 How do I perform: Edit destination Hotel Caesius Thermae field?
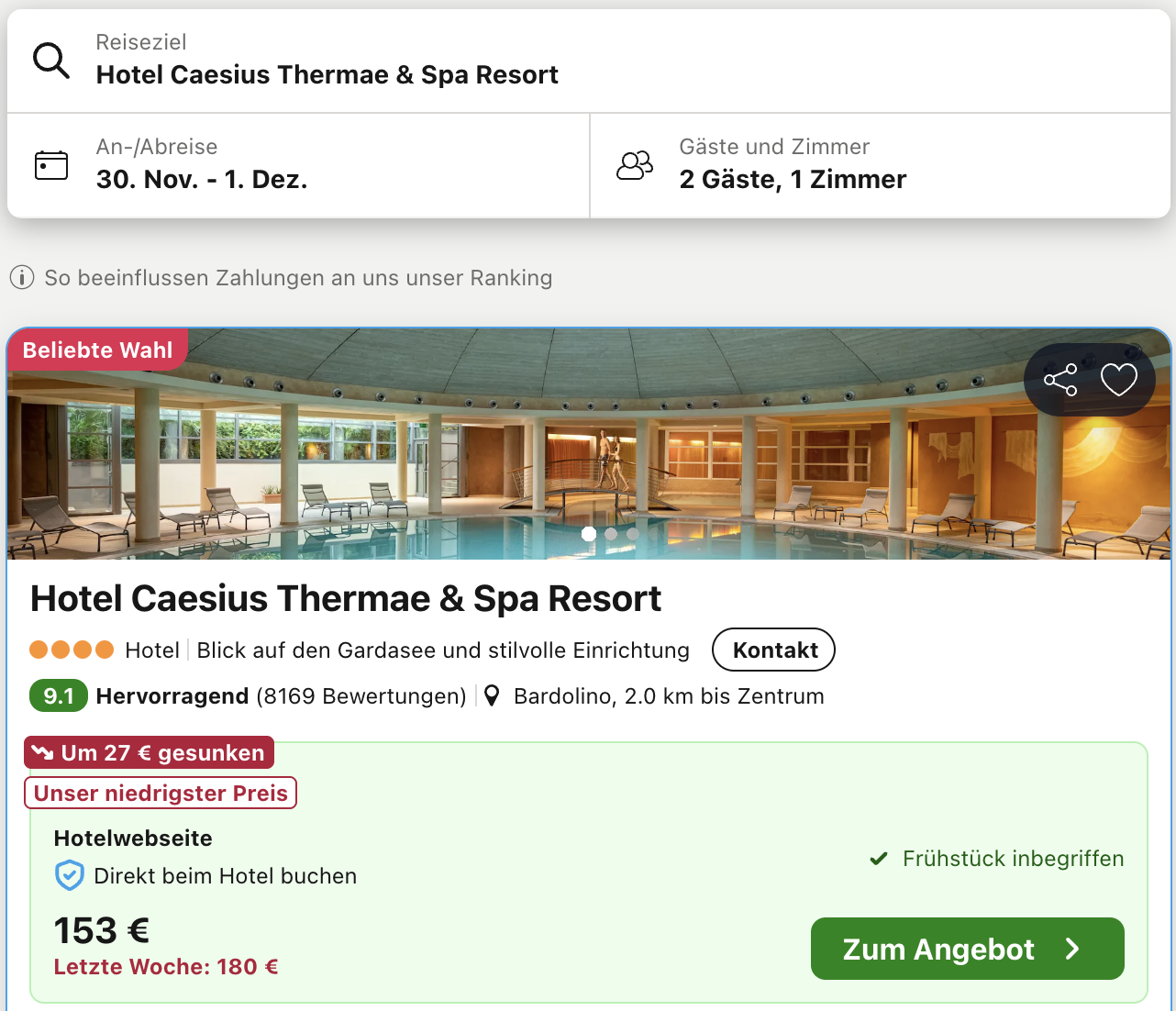327,74
